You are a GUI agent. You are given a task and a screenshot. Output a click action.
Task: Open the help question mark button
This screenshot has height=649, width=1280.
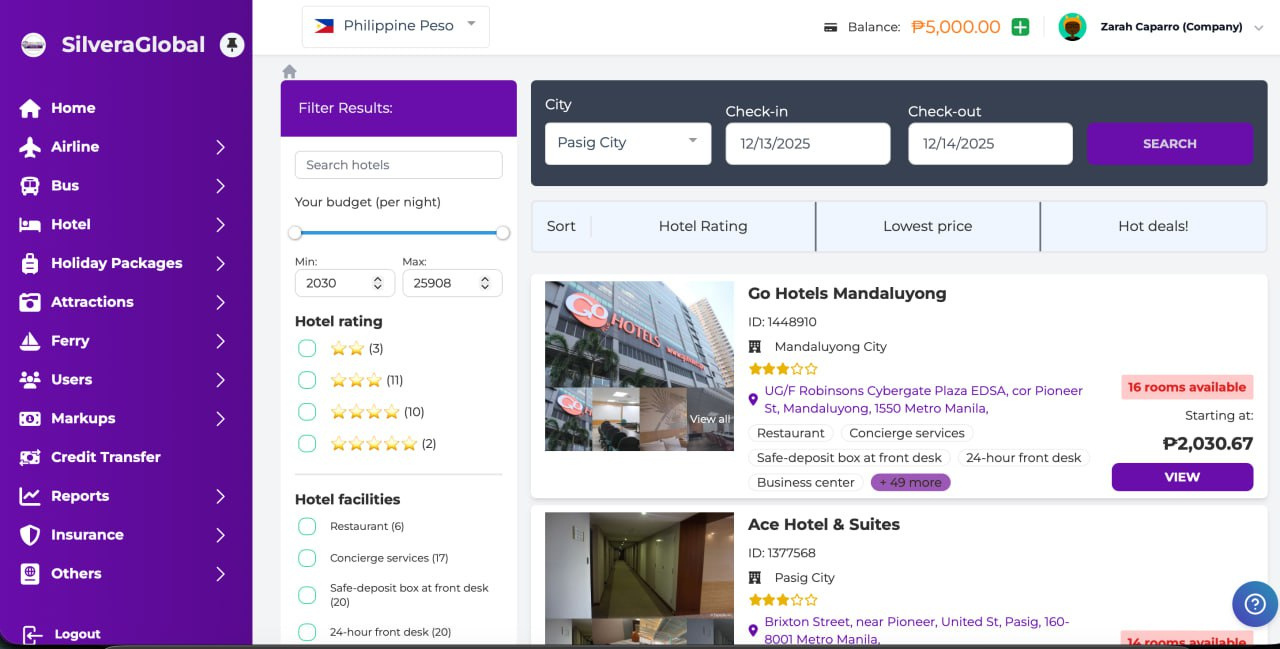point(1254,604)
